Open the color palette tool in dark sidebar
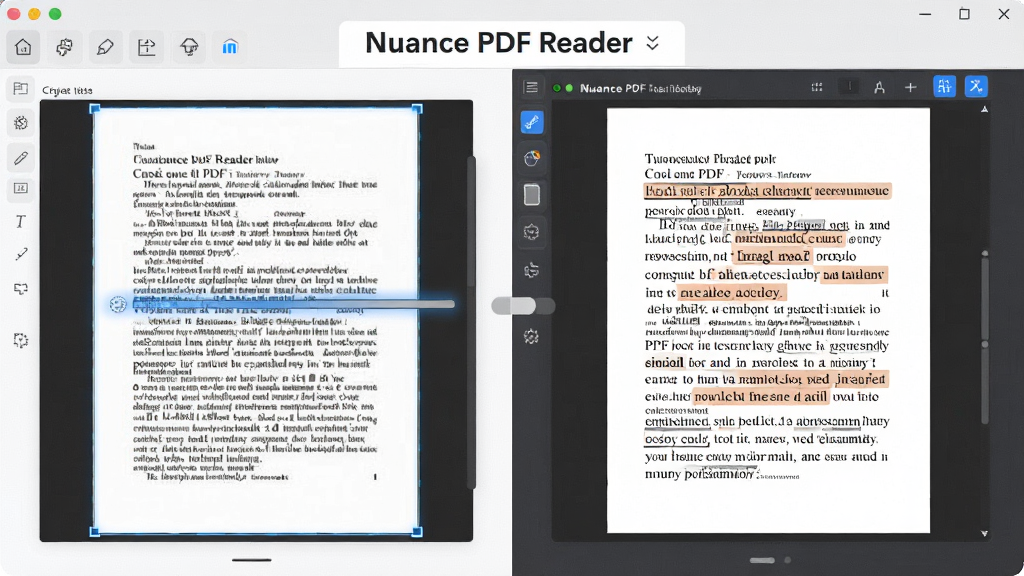The image size is (1024, 576). (x=532, y=158)
